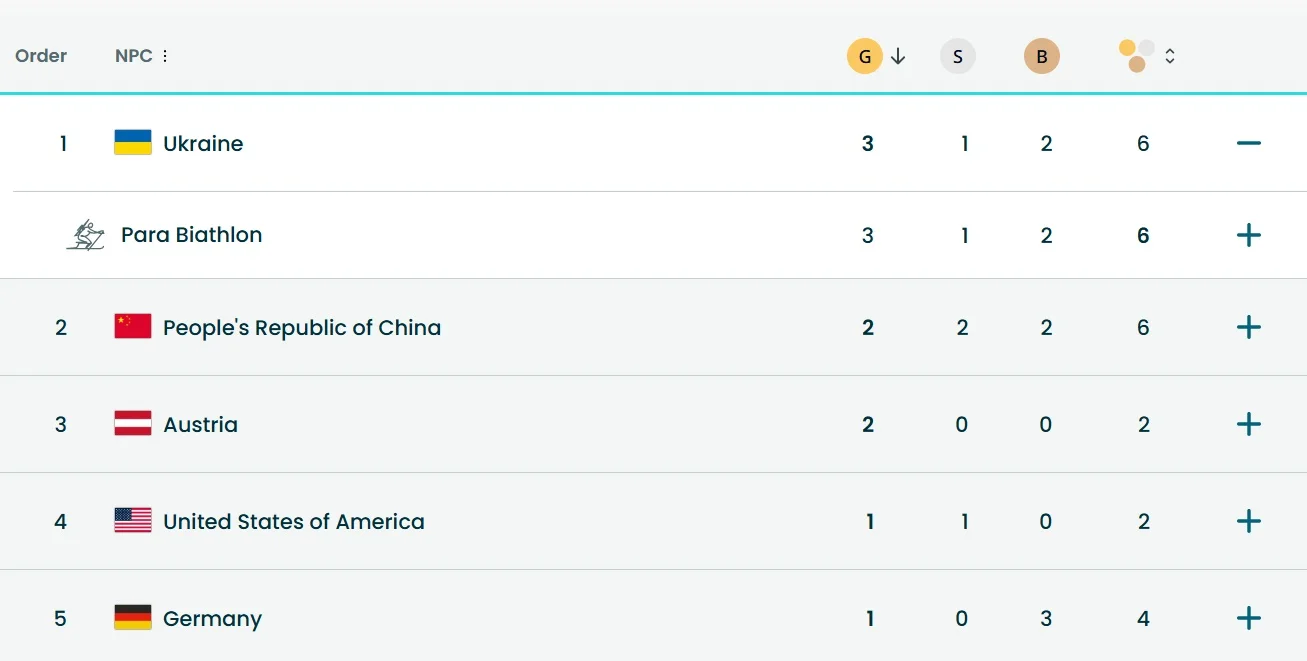Click the Para Biathlon skier icon
The image size is (1307, 661).
[x=86, y=235]
